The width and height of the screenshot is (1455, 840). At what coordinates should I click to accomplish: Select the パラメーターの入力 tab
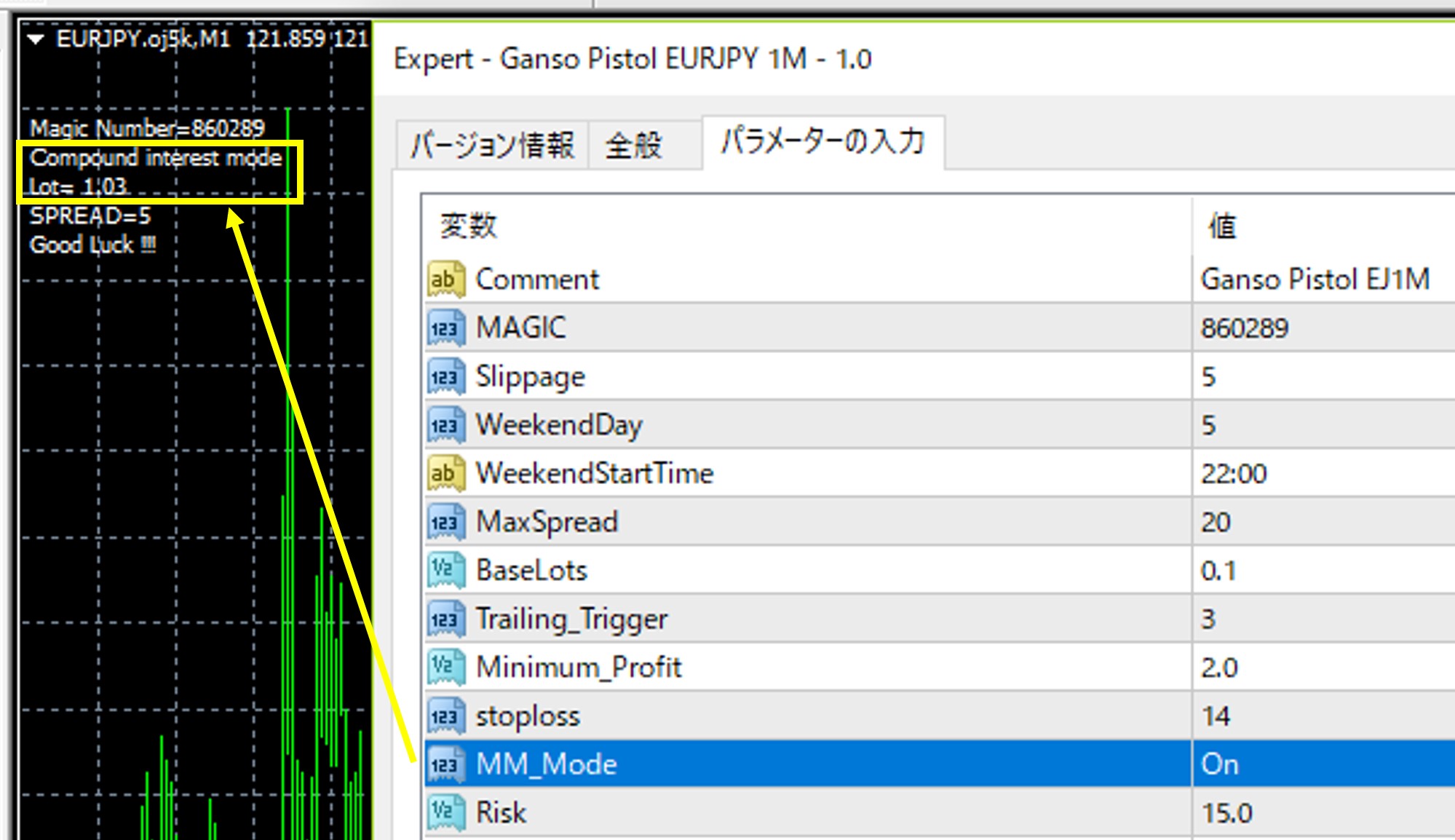point(823,142)
